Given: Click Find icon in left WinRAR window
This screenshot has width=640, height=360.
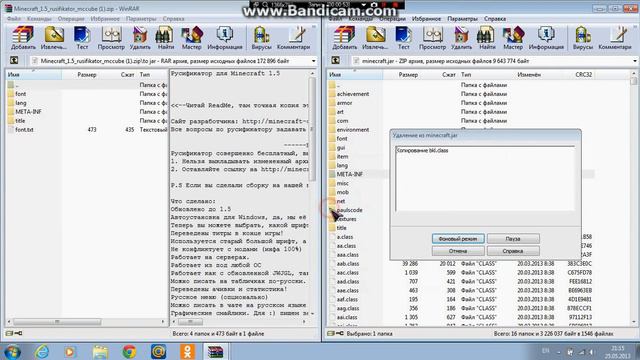Looking at the screenshot, I should click(165, 38).
